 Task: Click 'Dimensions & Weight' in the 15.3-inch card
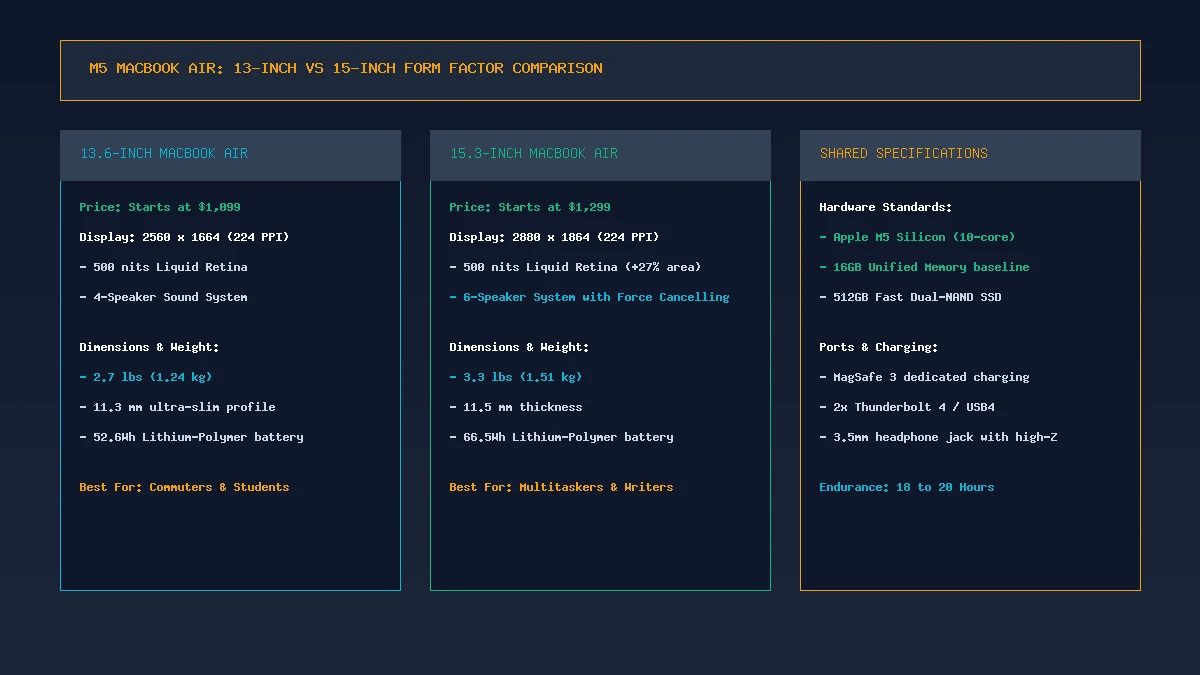point(519,347)
